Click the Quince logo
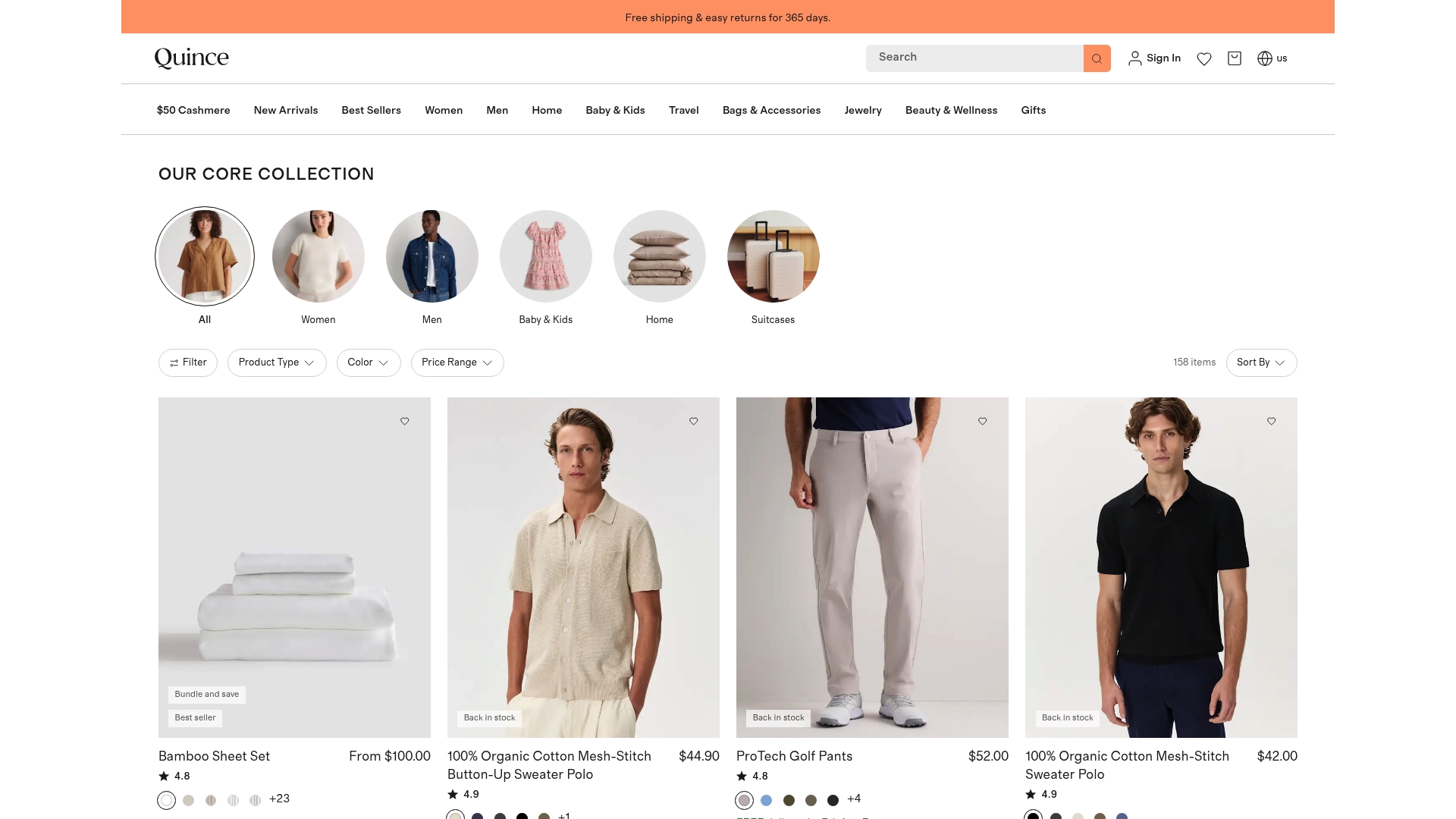The width and height of the screenshot is (1456, 819). tap(192, 58)
